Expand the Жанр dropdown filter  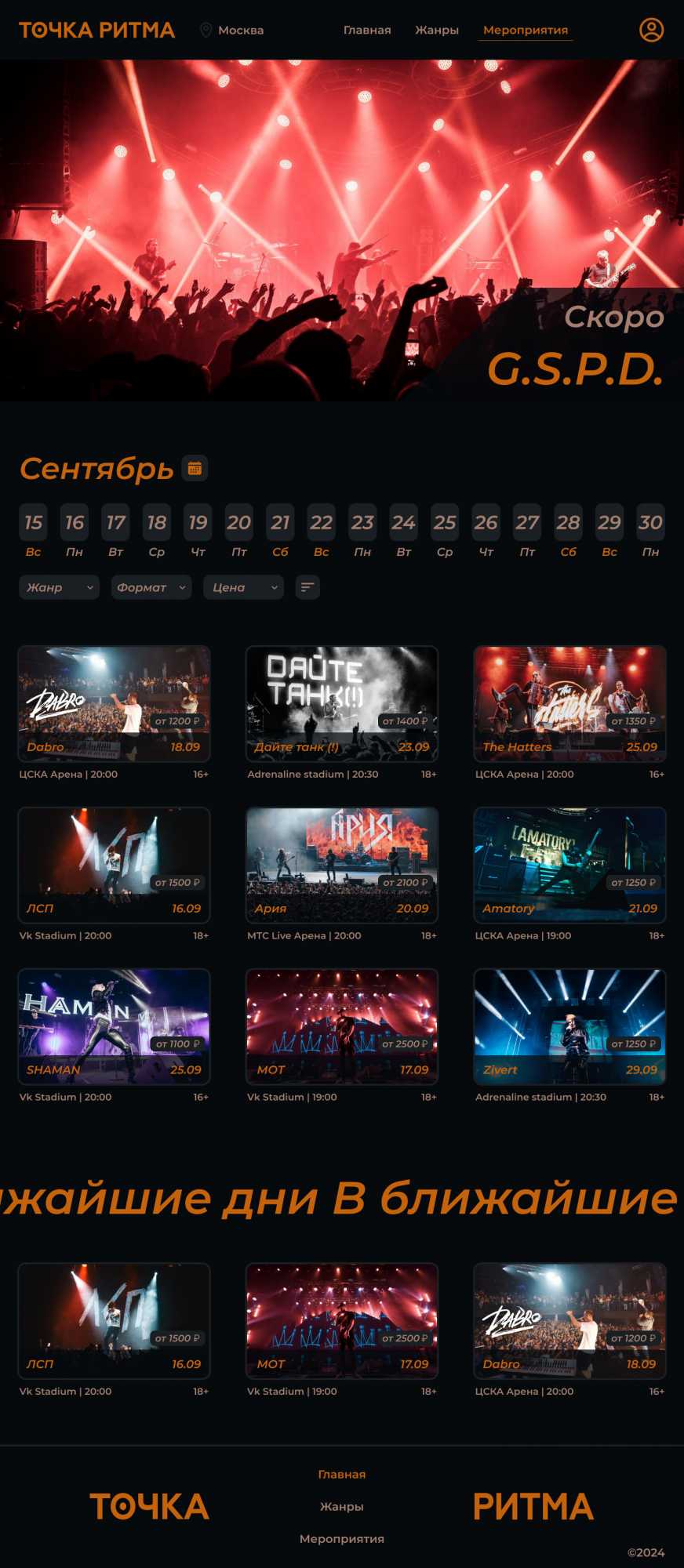[59, 587]
